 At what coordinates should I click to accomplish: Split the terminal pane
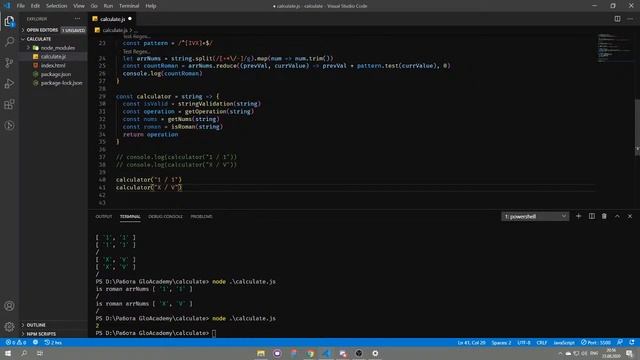(x=591, y=216)
